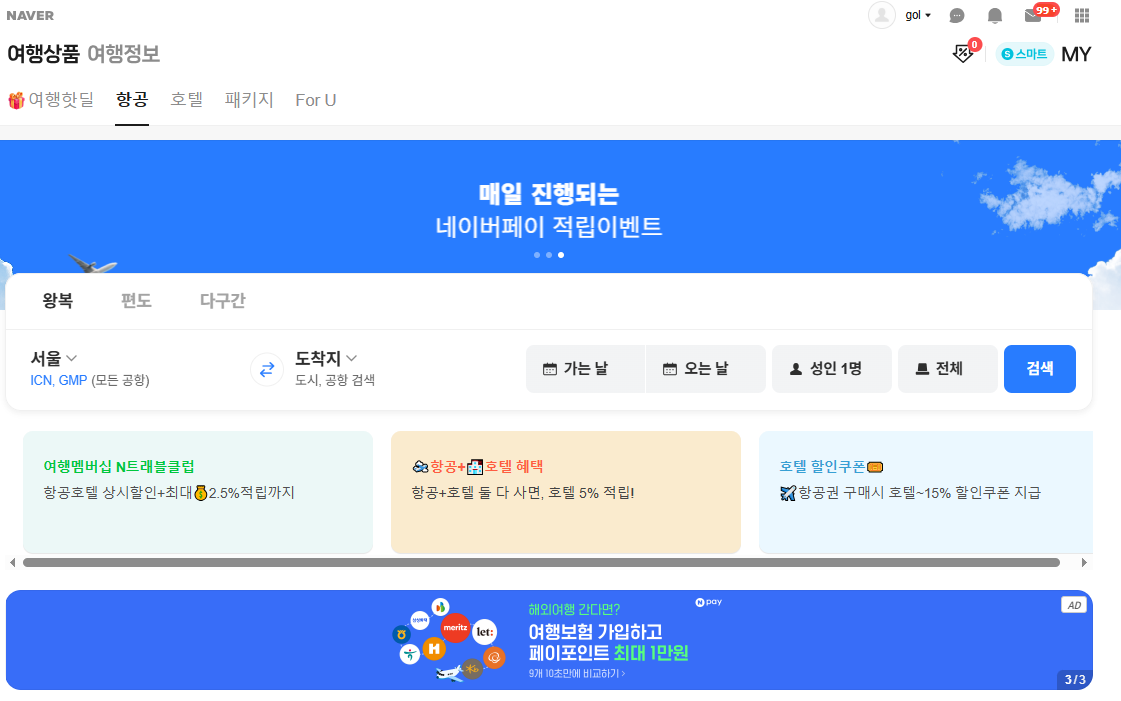Open the user profile avatar

click(x=882, y=15)
